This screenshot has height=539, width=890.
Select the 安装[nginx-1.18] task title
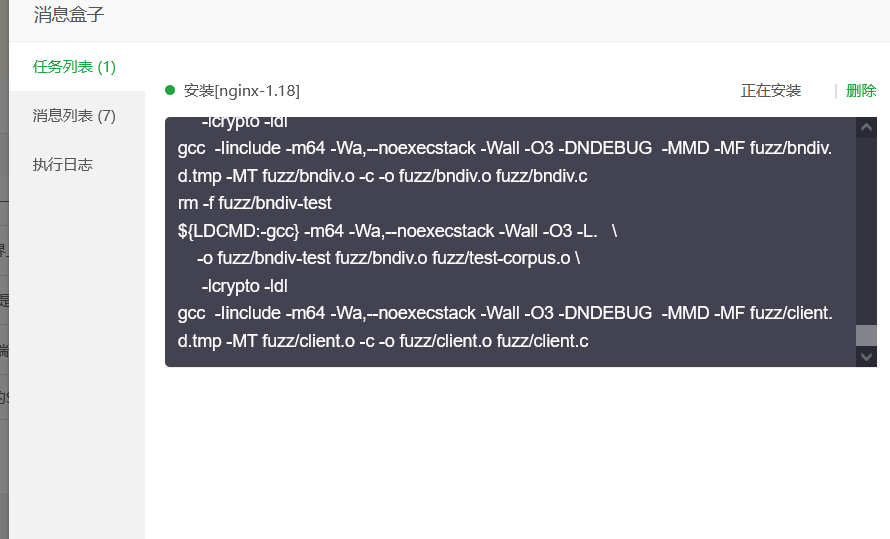coord(241,91)
